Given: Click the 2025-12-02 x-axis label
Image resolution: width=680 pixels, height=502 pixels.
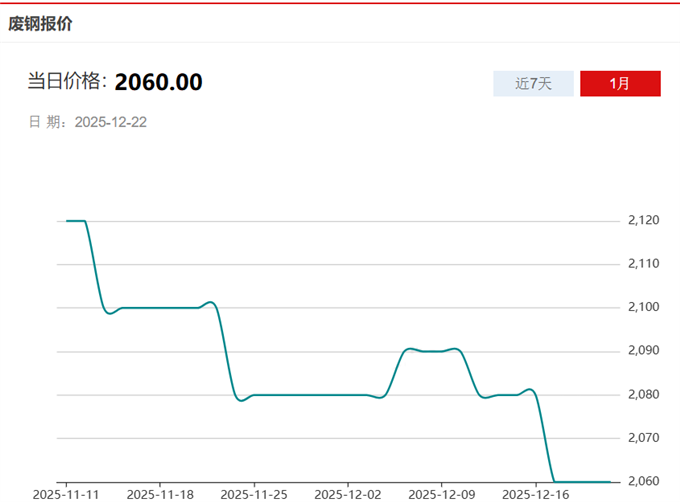Looking at the screenshot, I should pos(348,494).
